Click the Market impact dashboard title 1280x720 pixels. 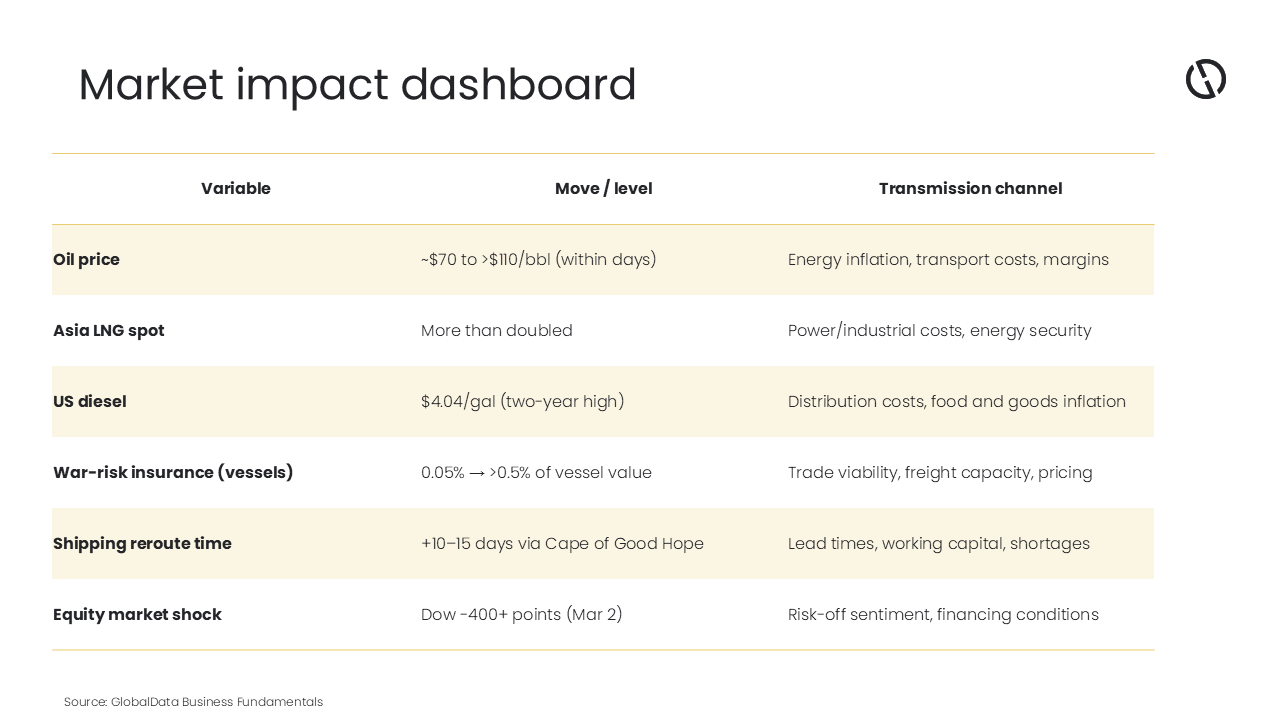[x=357, y=85]
